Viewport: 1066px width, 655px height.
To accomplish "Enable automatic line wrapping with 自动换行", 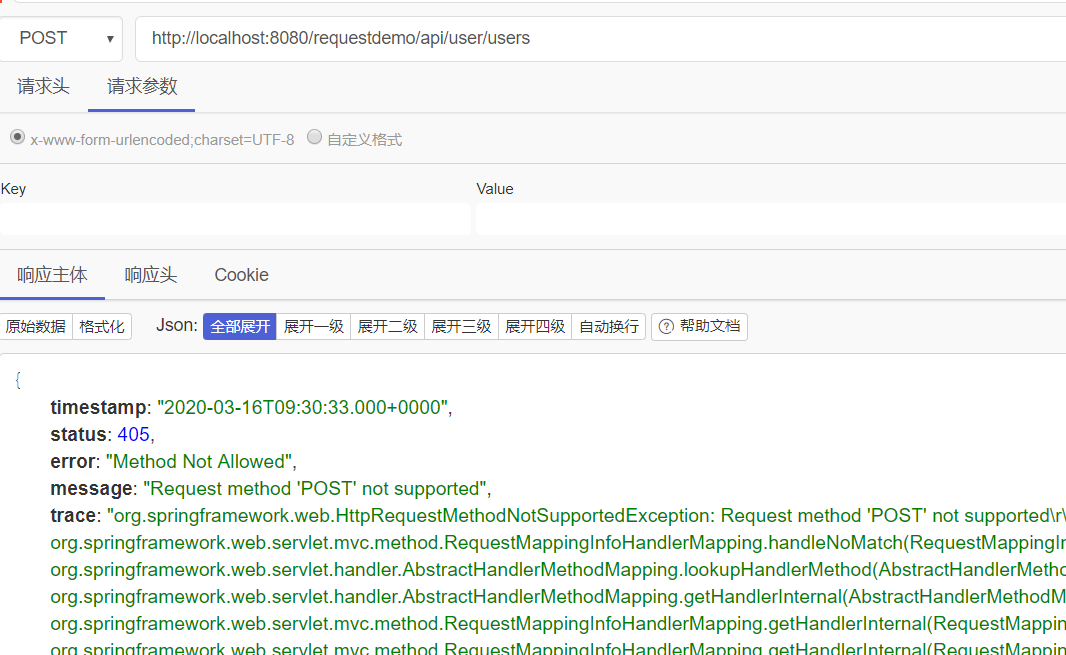I will pos(608,326).
